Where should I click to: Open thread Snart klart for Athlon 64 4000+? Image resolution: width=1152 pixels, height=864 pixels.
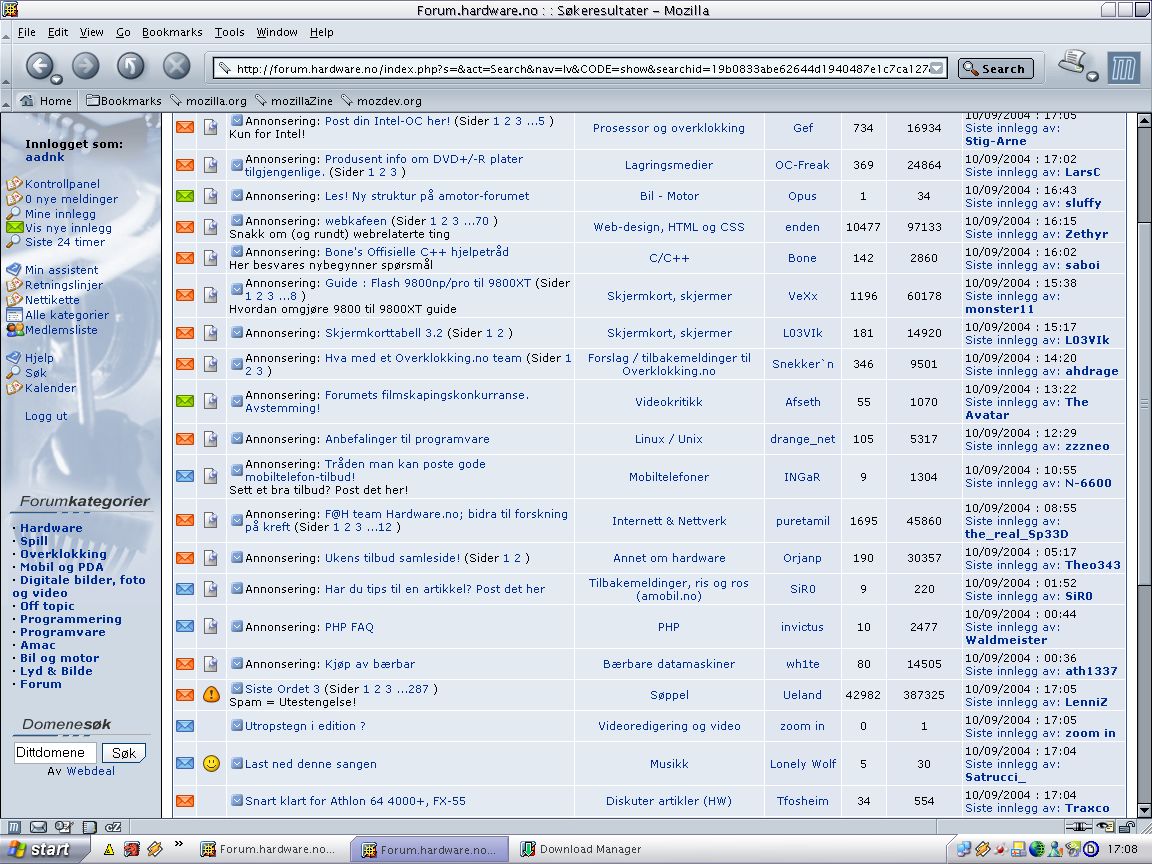pyautogui.click(x=355, y=801)
